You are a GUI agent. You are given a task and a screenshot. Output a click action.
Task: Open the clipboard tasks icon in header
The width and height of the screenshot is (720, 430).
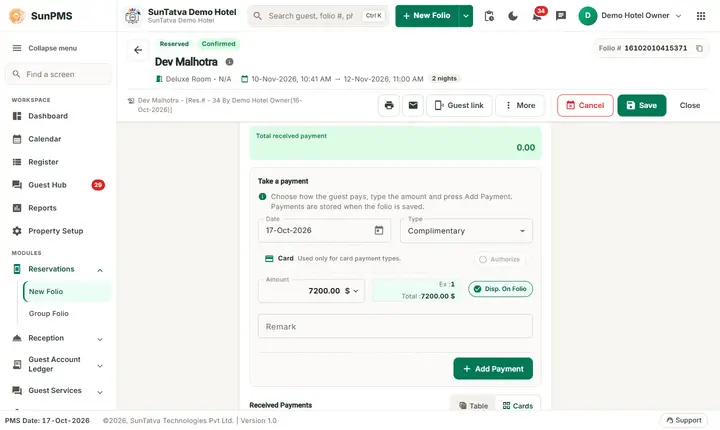489,16
